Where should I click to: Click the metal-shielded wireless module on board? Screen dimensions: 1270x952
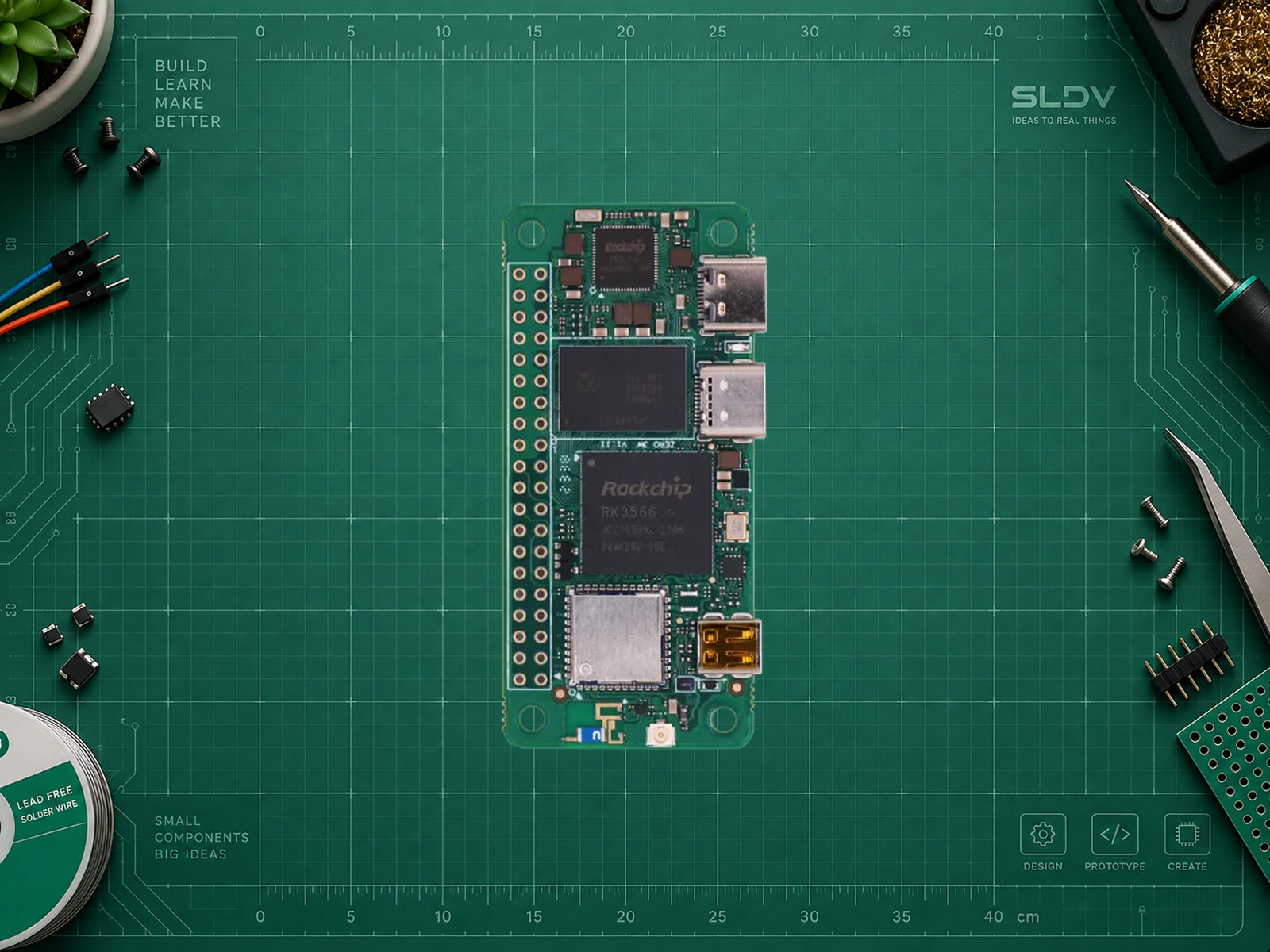click(617, 638)
